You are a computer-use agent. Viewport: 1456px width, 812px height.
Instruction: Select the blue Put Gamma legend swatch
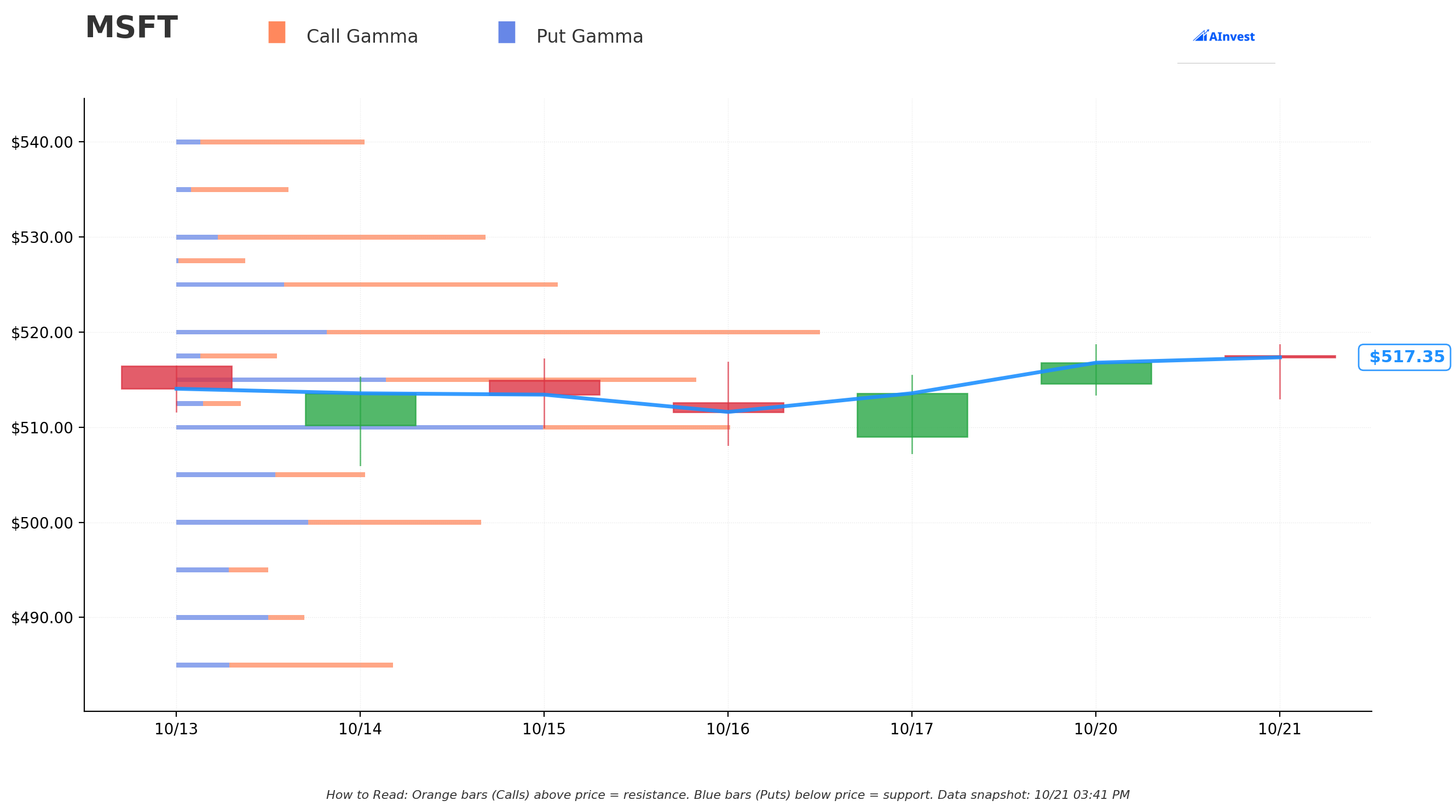click(x=506, y=32)
